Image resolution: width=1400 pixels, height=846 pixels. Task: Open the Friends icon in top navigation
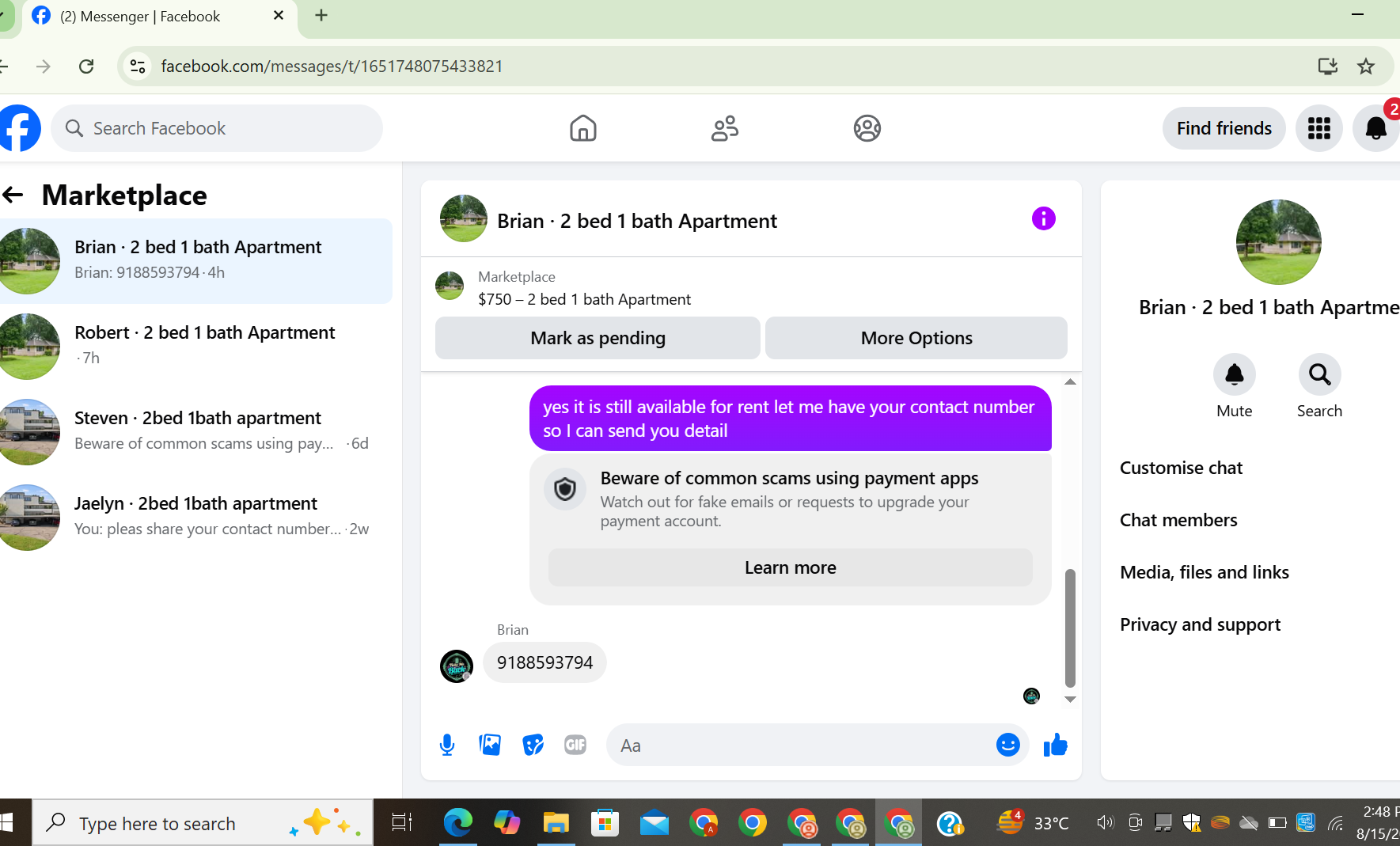[725, 128]
